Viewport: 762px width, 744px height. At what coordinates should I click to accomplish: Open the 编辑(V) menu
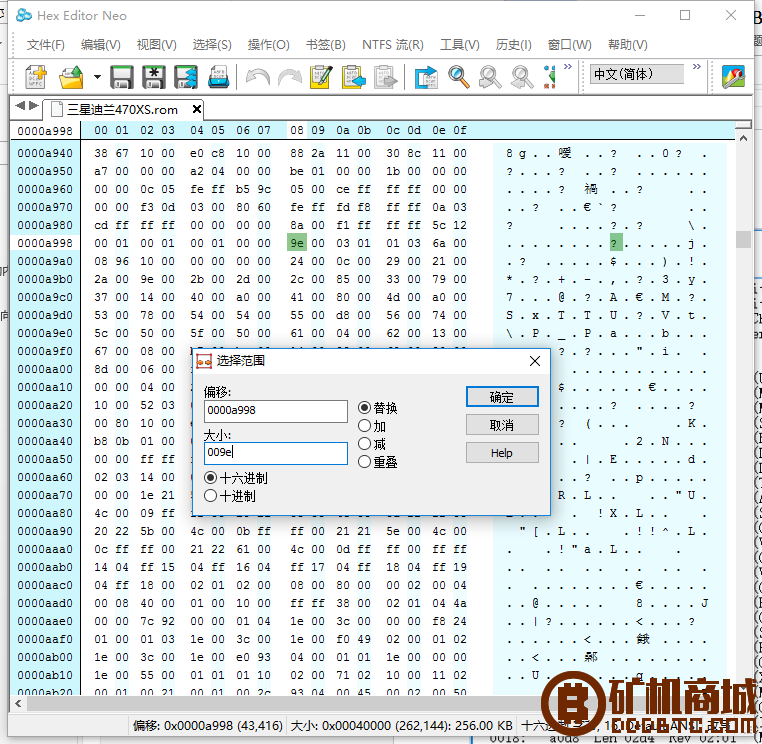pos(101,45)
